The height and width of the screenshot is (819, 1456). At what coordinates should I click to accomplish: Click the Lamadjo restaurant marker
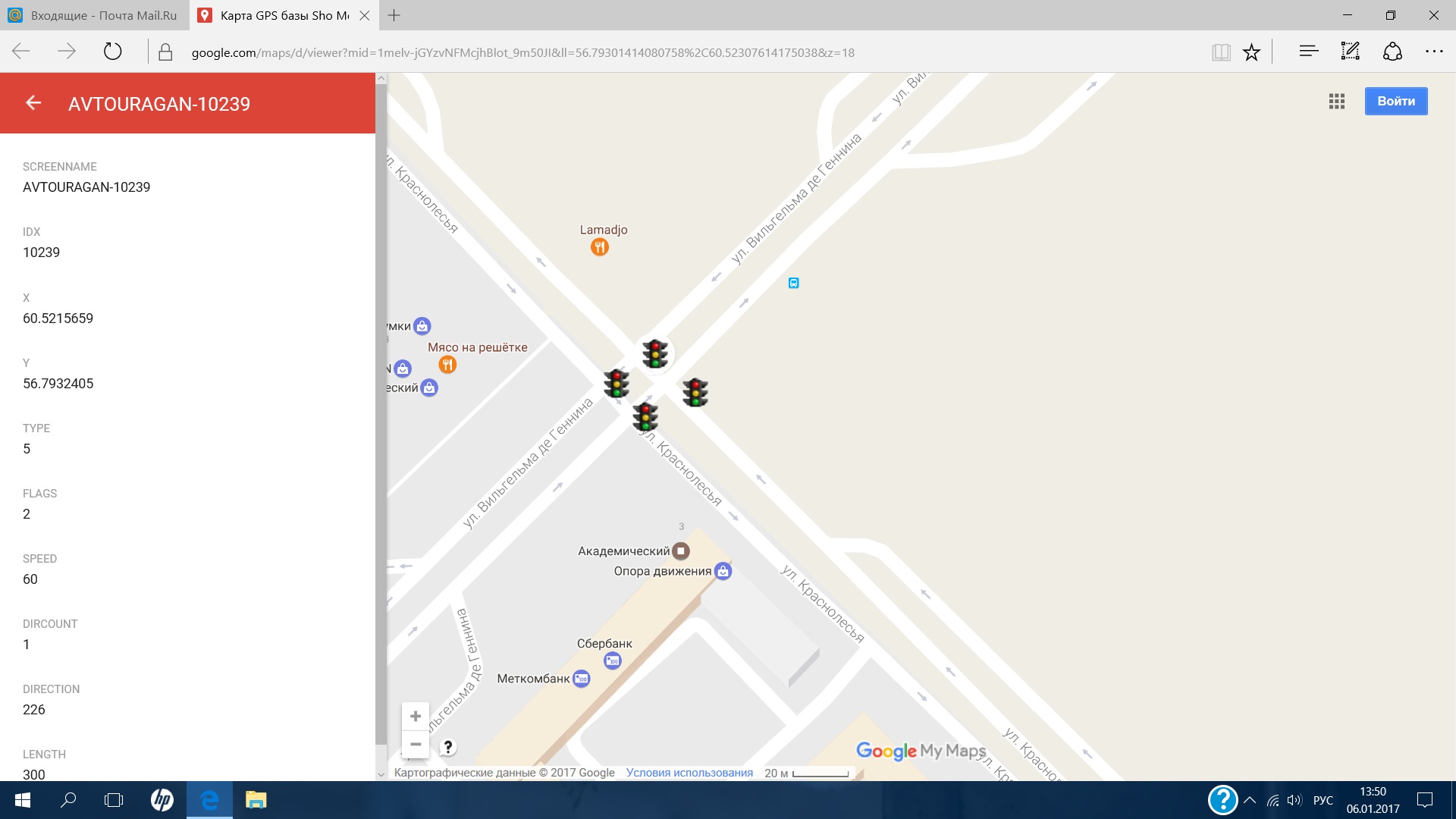click(x=600, y=247)
